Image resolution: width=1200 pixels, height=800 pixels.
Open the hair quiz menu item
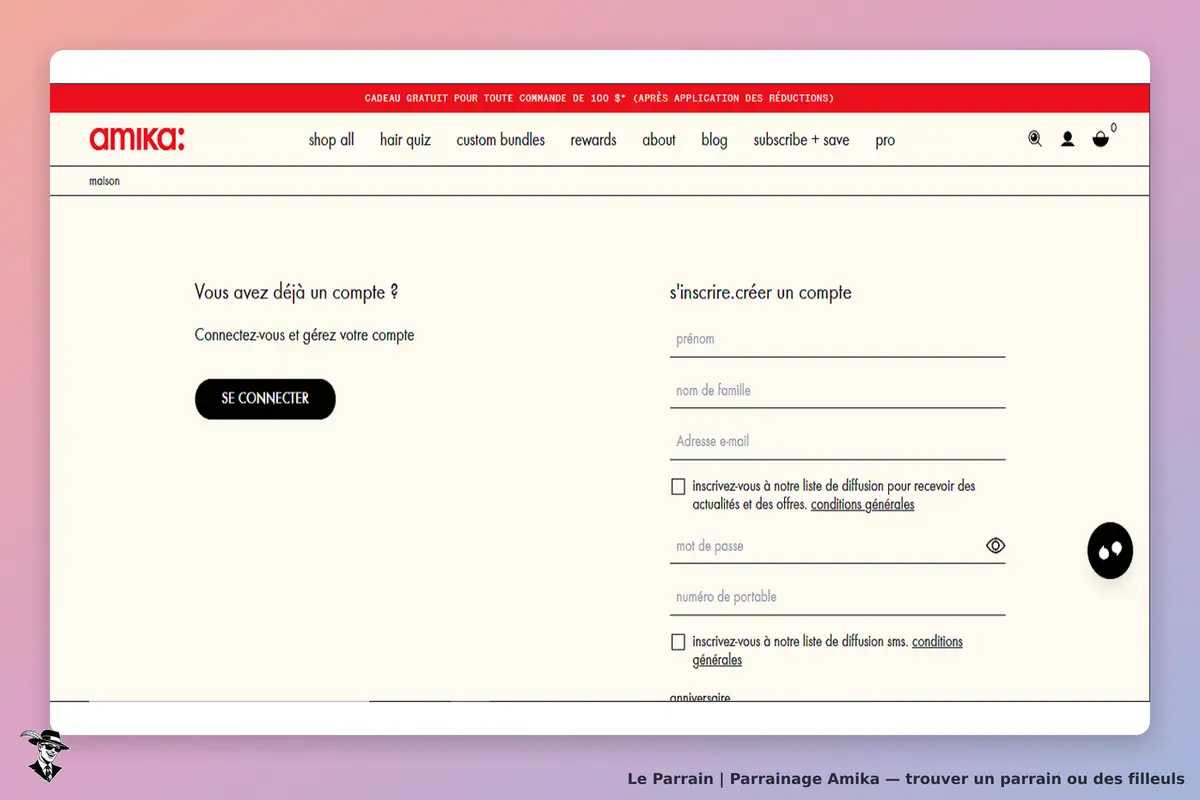pyautogui.click(x=405, y=140)
